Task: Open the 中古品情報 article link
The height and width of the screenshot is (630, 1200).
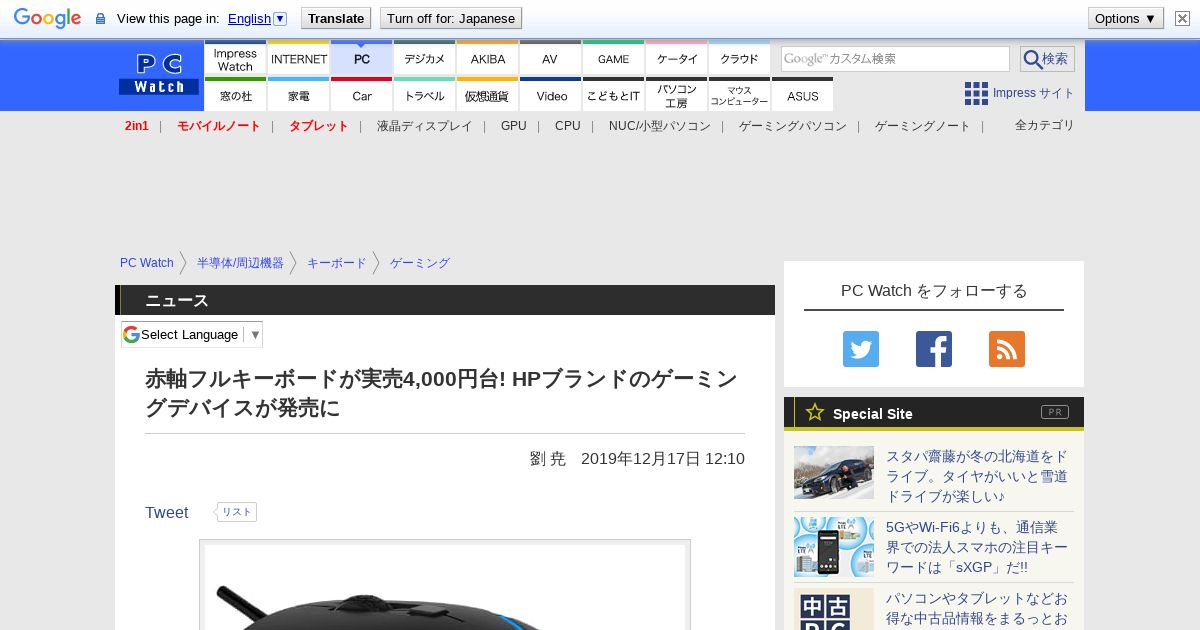Action: [x=977, y=609]
